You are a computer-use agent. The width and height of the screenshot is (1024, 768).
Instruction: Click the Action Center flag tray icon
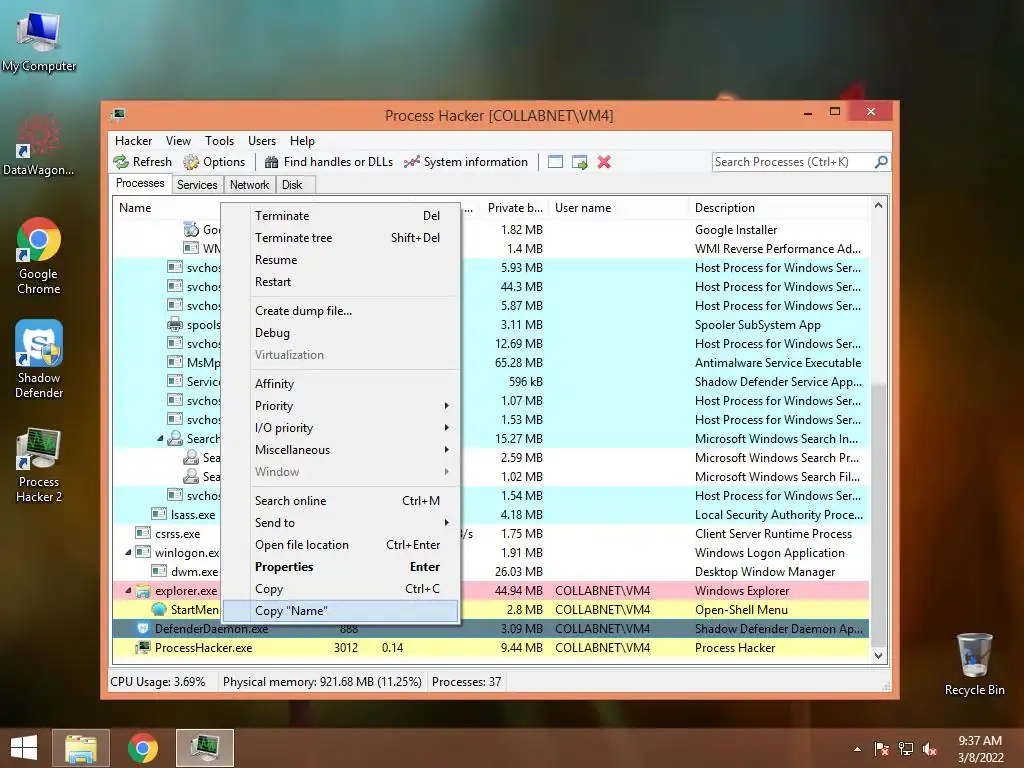(x=882, y=749)
